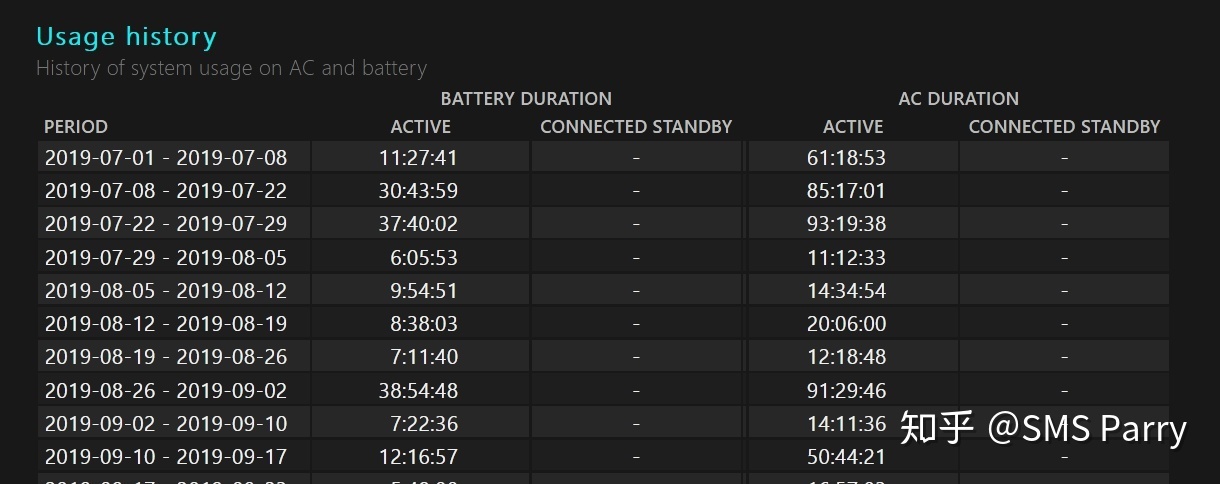Image resolution: width=1220 pixels, height=484 pixels.
Task: Select the period 2019-08-12 - 2019-08-19 cell
Action: tap(166, 324)
